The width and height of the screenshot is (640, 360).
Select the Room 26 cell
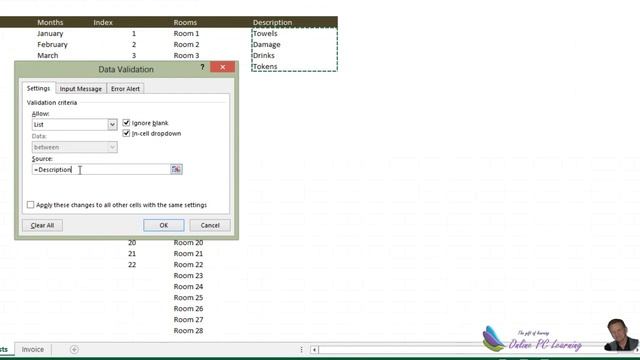click(x=188, y=309)
